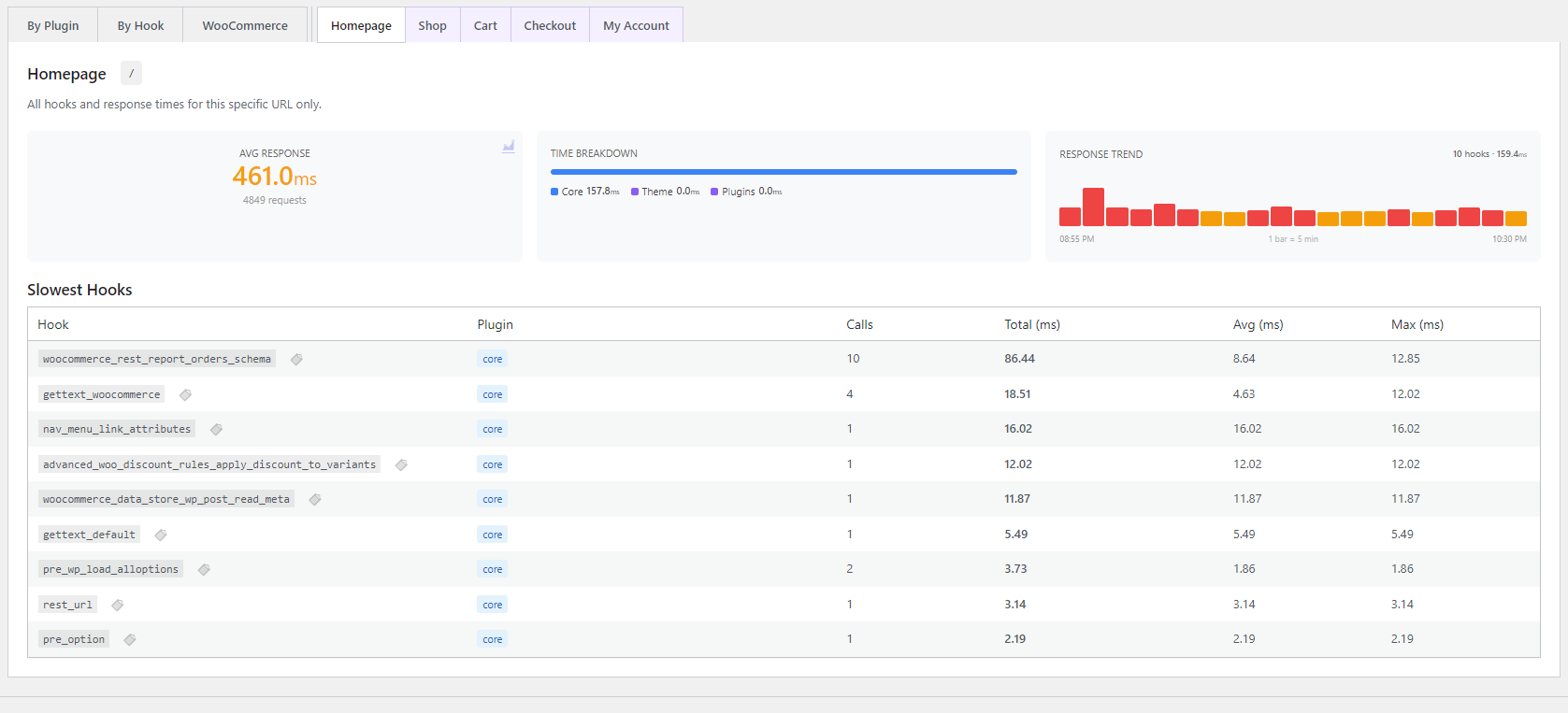Click core badge in pre_option row
The width and height of the screenshot is (1568, 713).
tap(493, 639)
